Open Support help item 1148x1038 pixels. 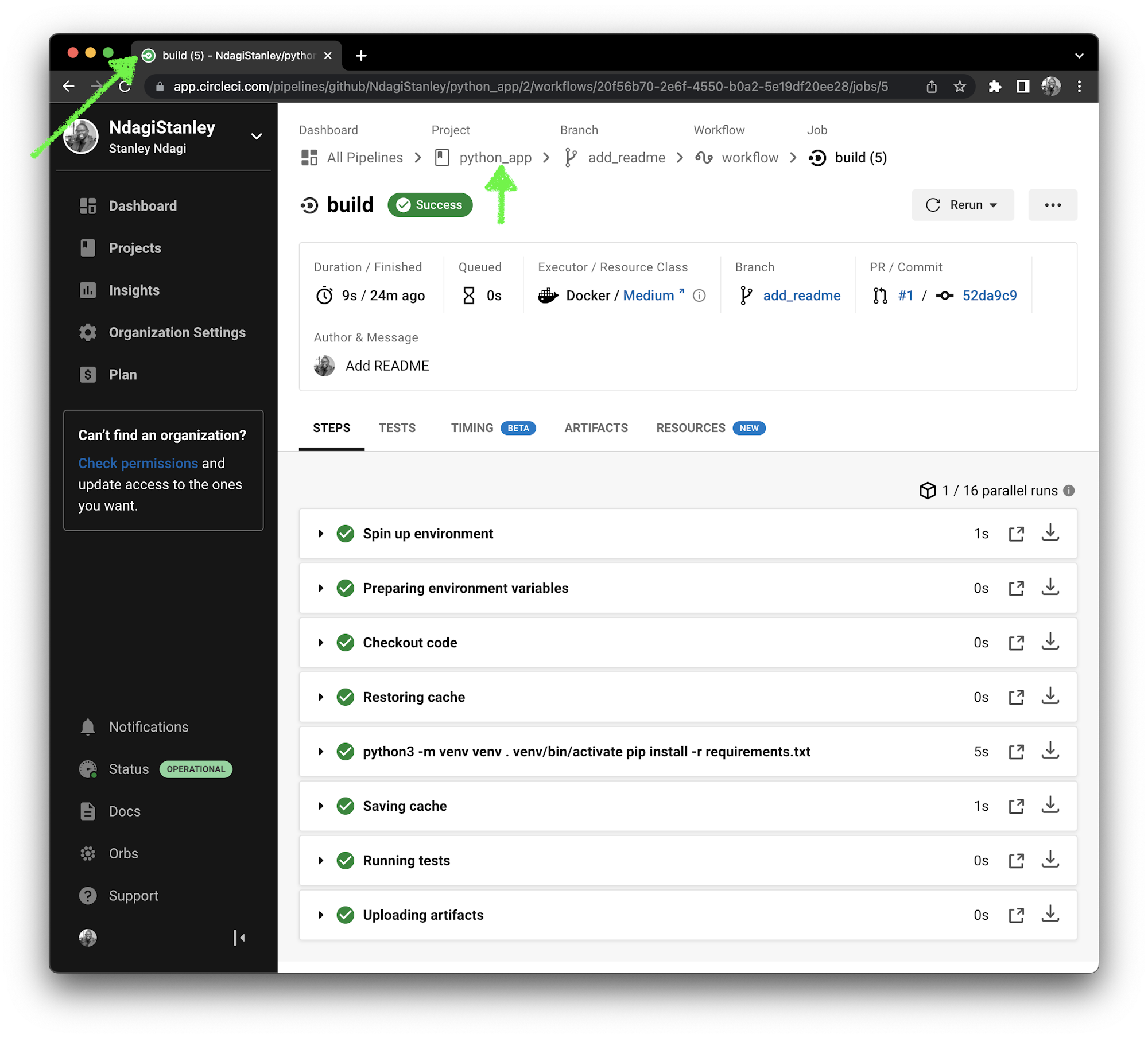click(118, 895)
